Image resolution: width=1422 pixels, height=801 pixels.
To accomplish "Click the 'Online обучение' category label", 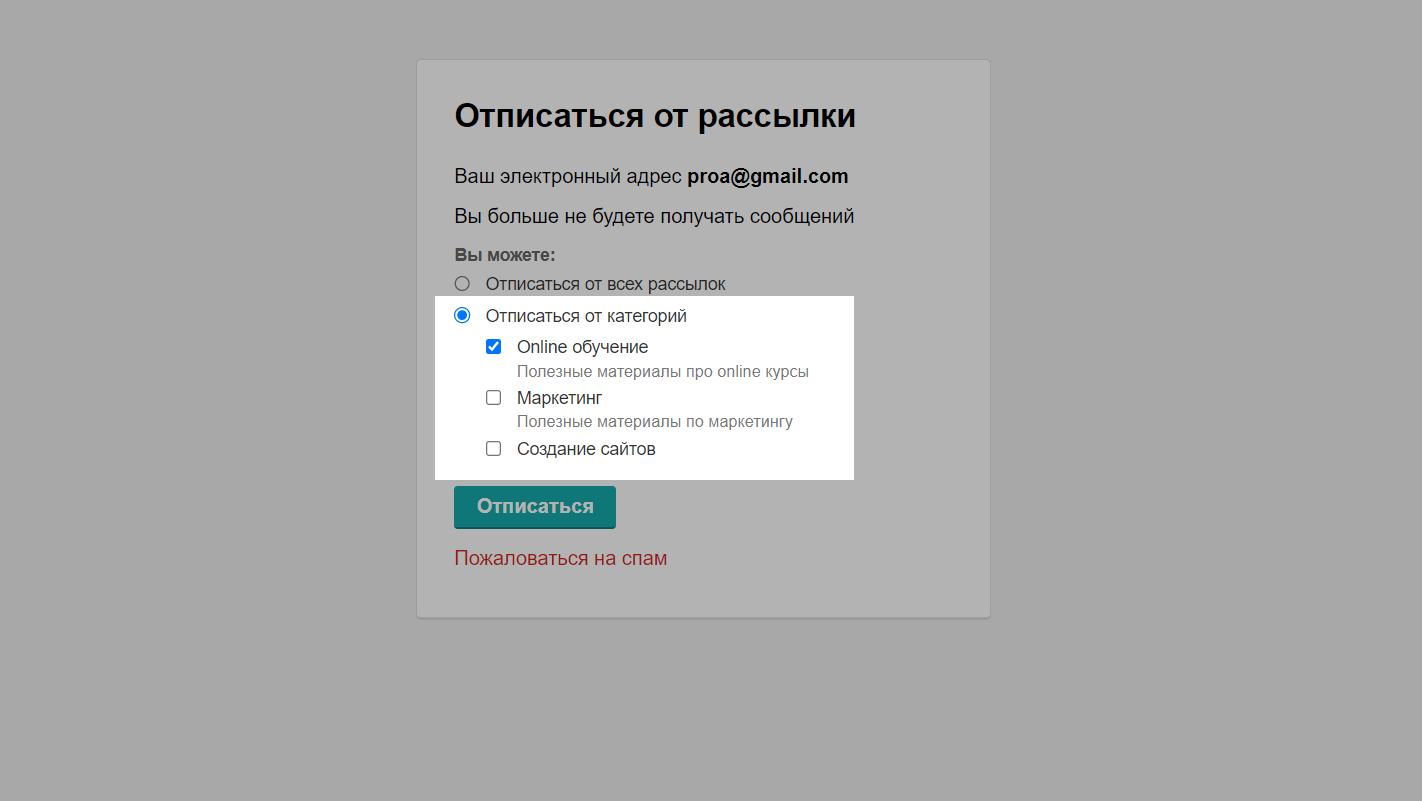I will coord(582,347).
